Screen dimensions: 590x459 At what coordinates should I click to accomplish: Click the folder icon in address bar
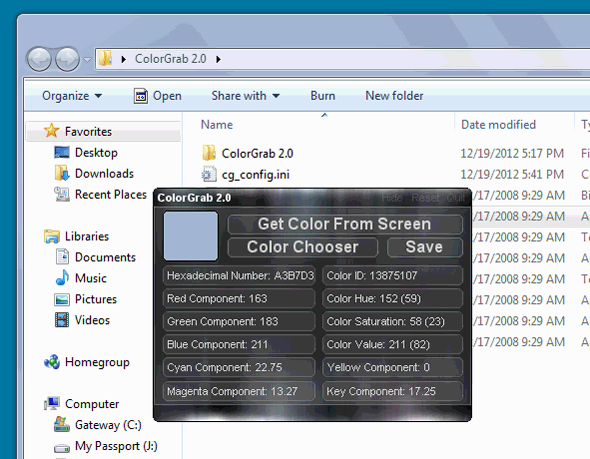tap(105, 59)
